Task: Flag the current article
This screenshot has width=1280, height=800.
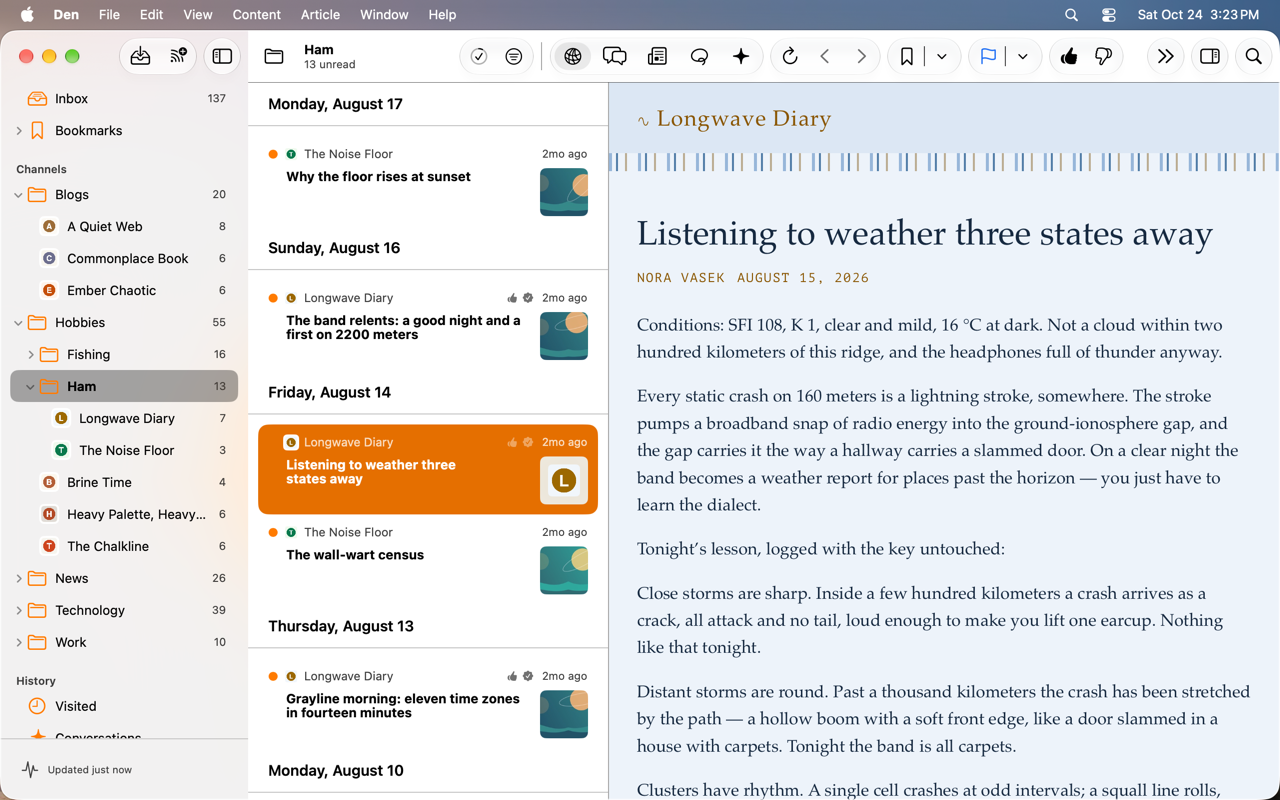Action: 988,57
